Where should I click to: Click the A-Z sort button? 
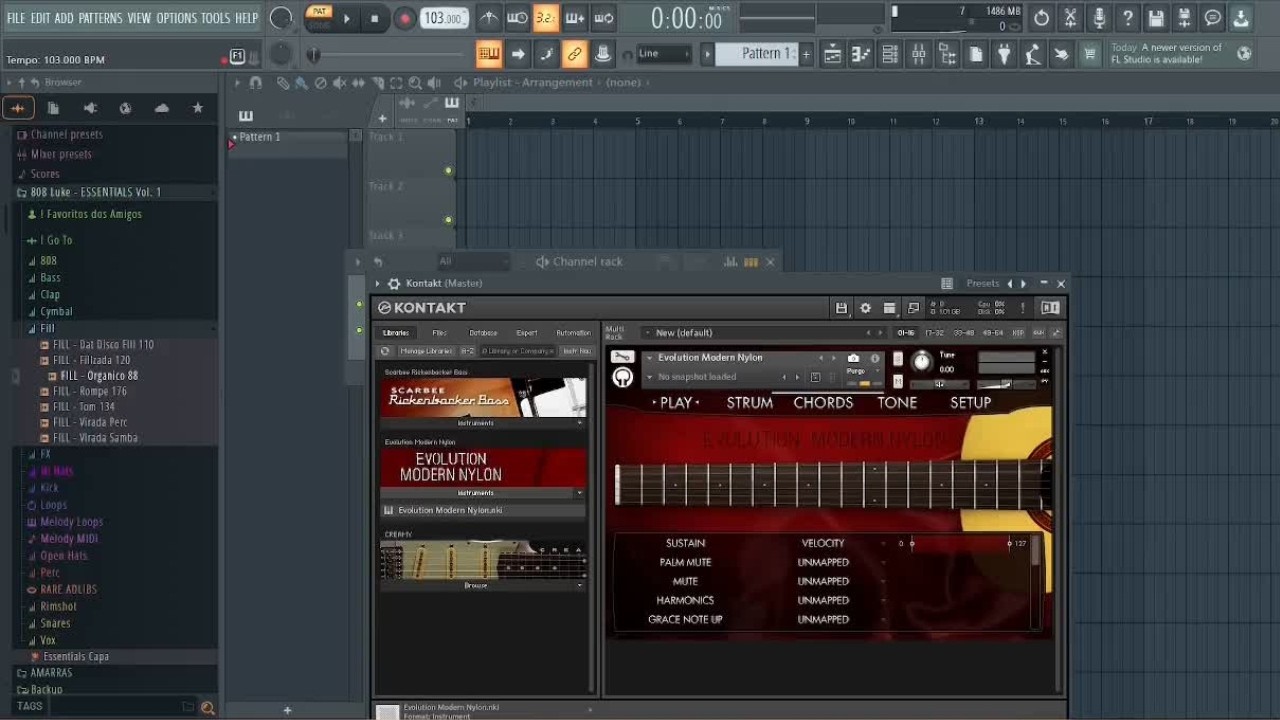click(467, 351)
